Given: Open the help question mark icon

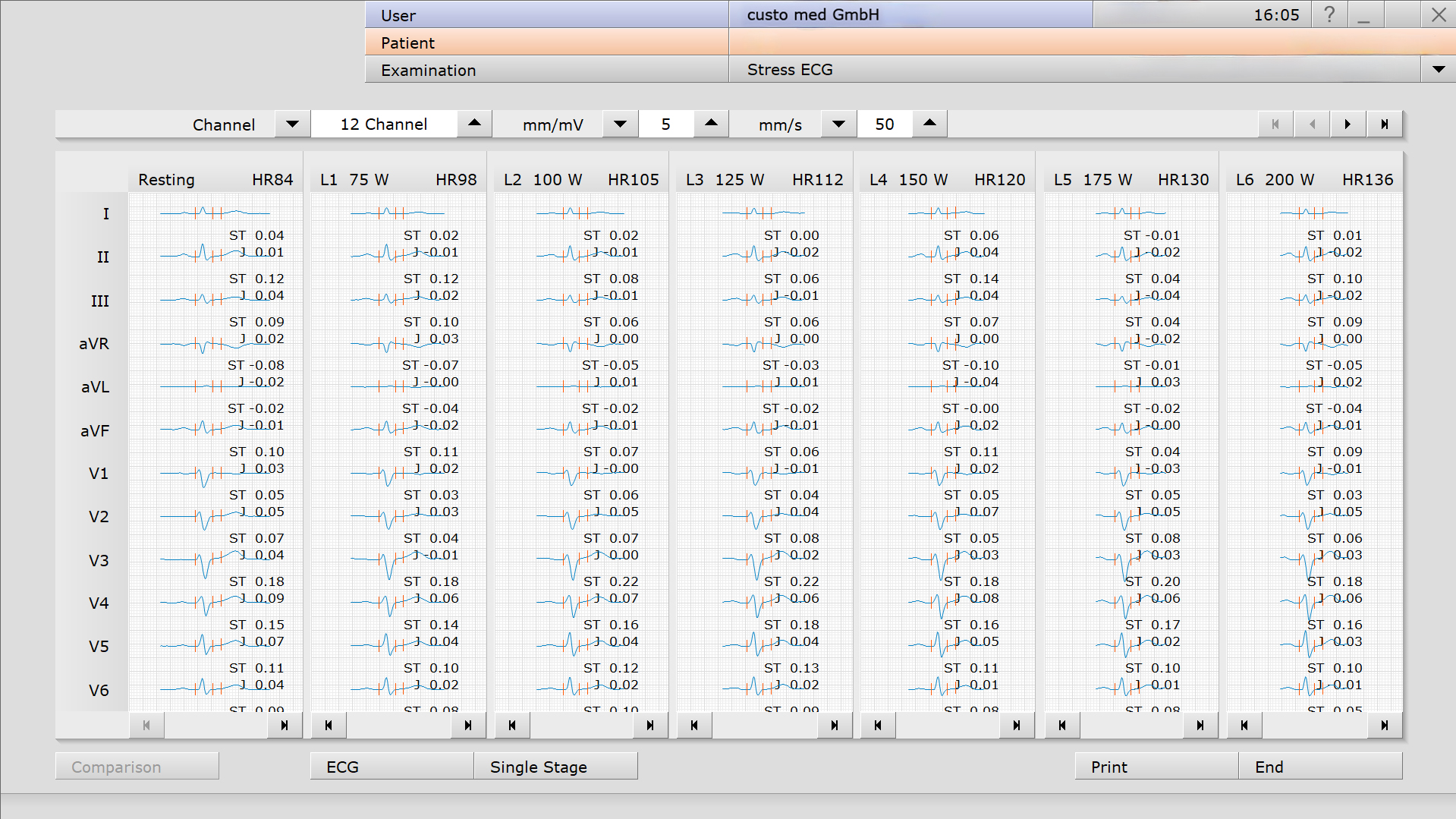Looking at the screenshot, I should (x=1329, y=14).
